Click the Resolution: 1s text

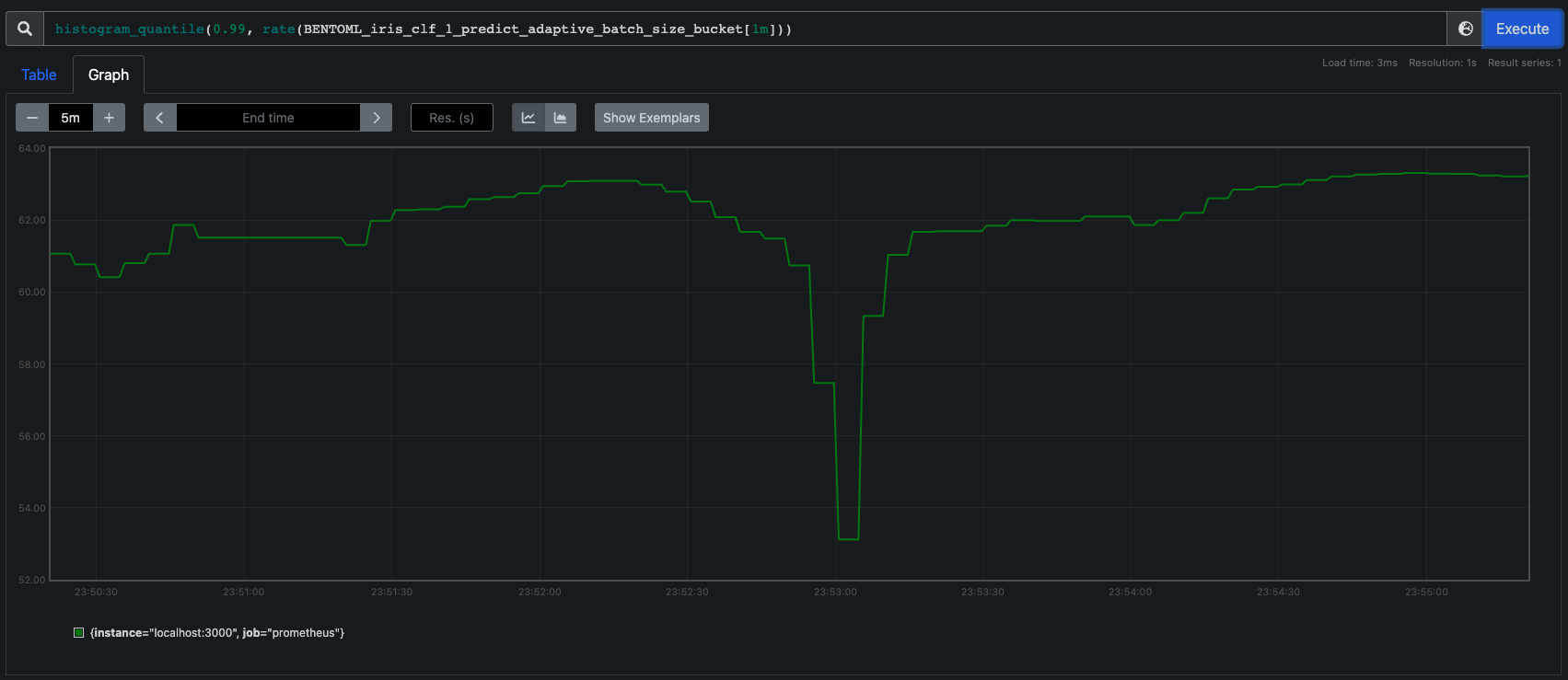[1443, 63]
